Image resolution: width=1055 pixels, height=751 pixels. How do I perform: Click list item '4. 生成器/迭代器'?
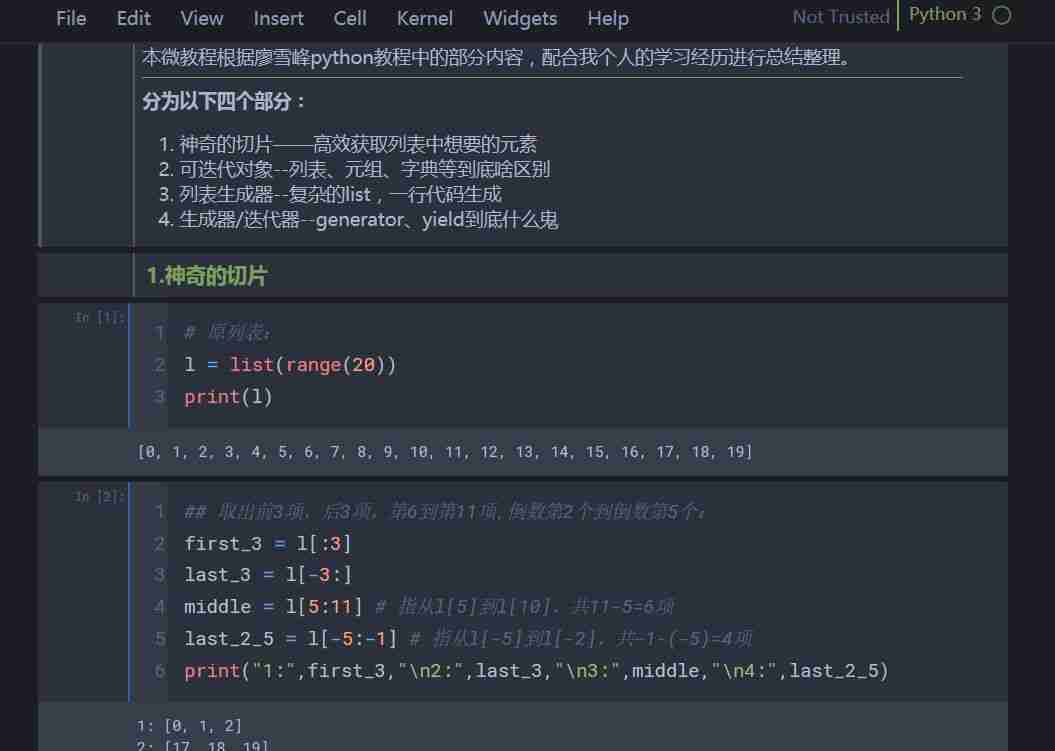click(359, 219)
